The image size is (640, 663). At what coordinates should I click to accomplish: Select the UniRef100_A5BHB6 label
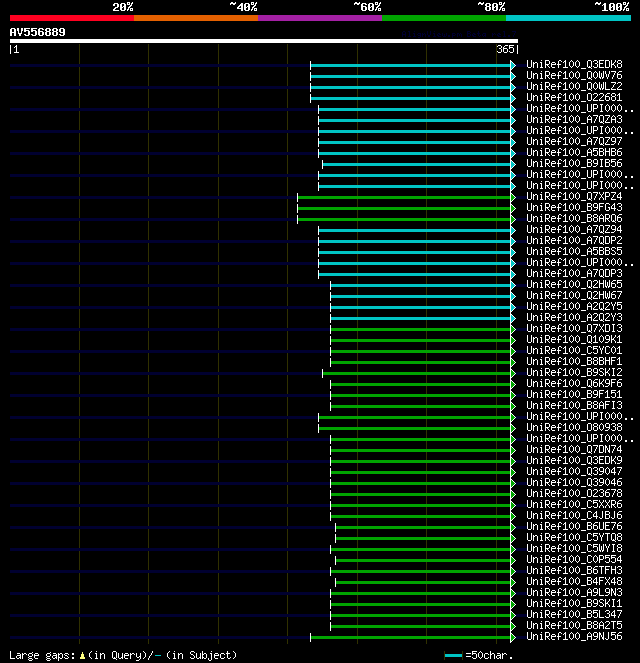click(x=574, y=152)
